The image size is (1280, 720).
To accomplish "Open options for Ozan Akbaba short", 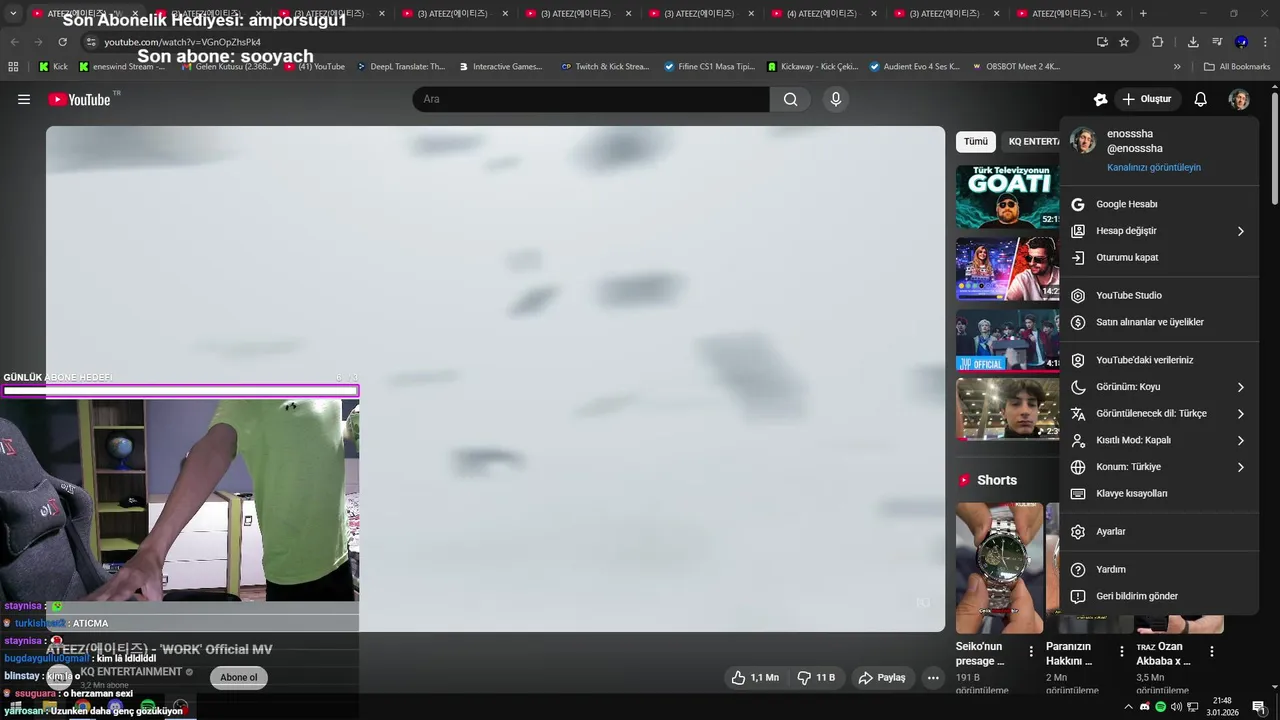I will (x=1211, y=651).
